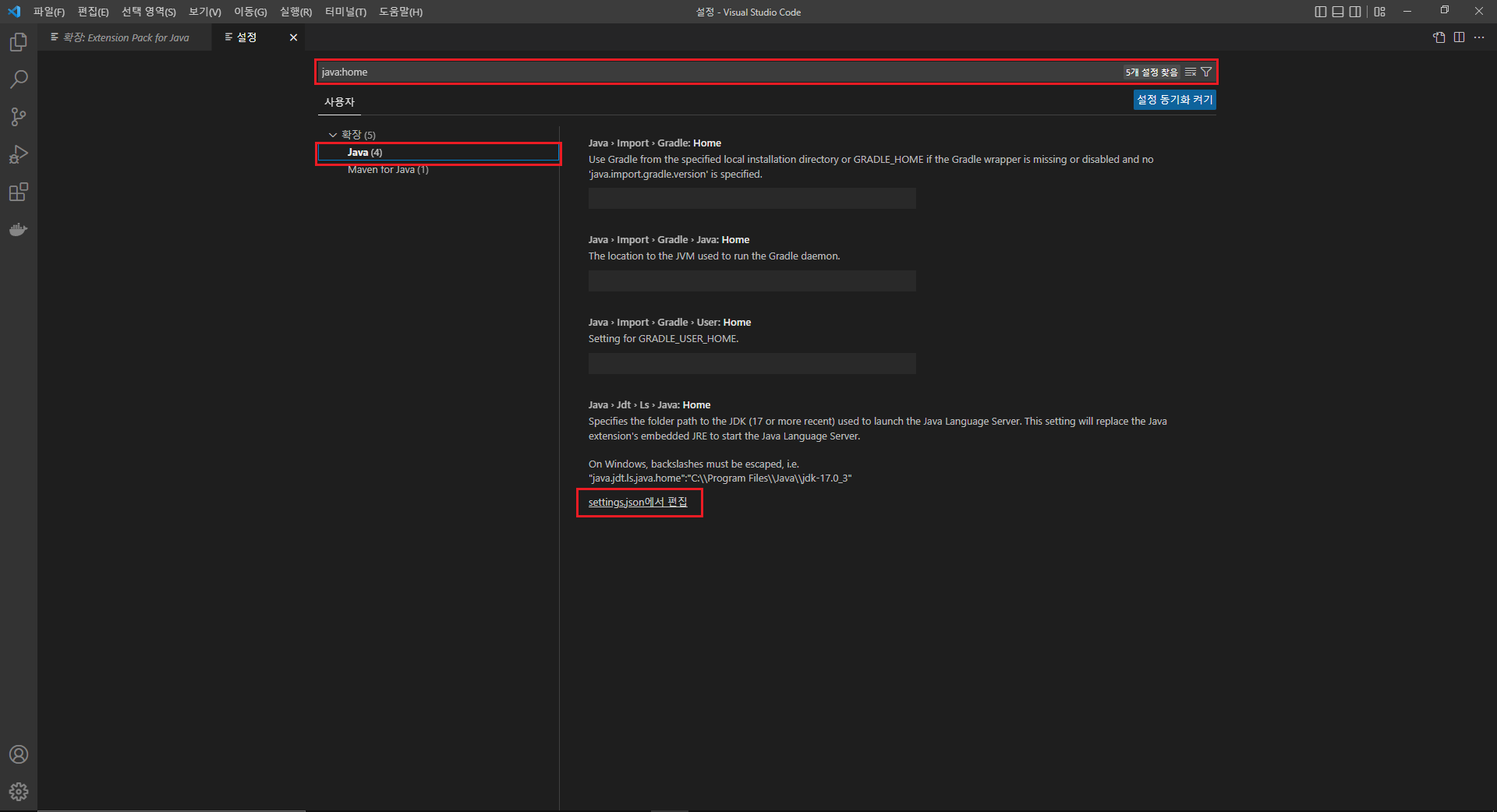The width and height of the screenshot is (1497, 812).
Task: Toggle the primary side bar layout icon
Action: coord(1321,12)
